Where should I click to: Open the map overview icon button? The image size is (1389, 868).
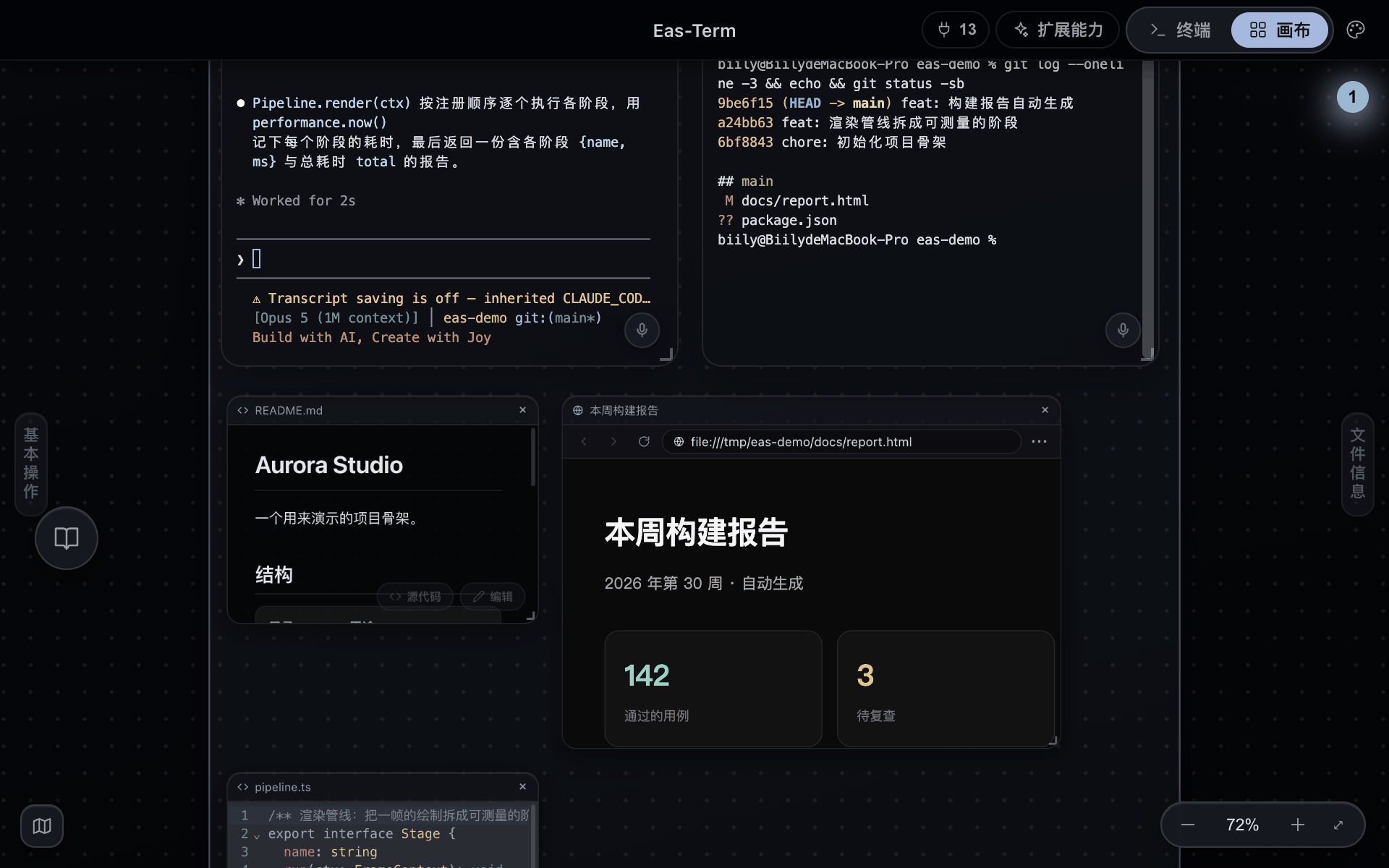42,826
